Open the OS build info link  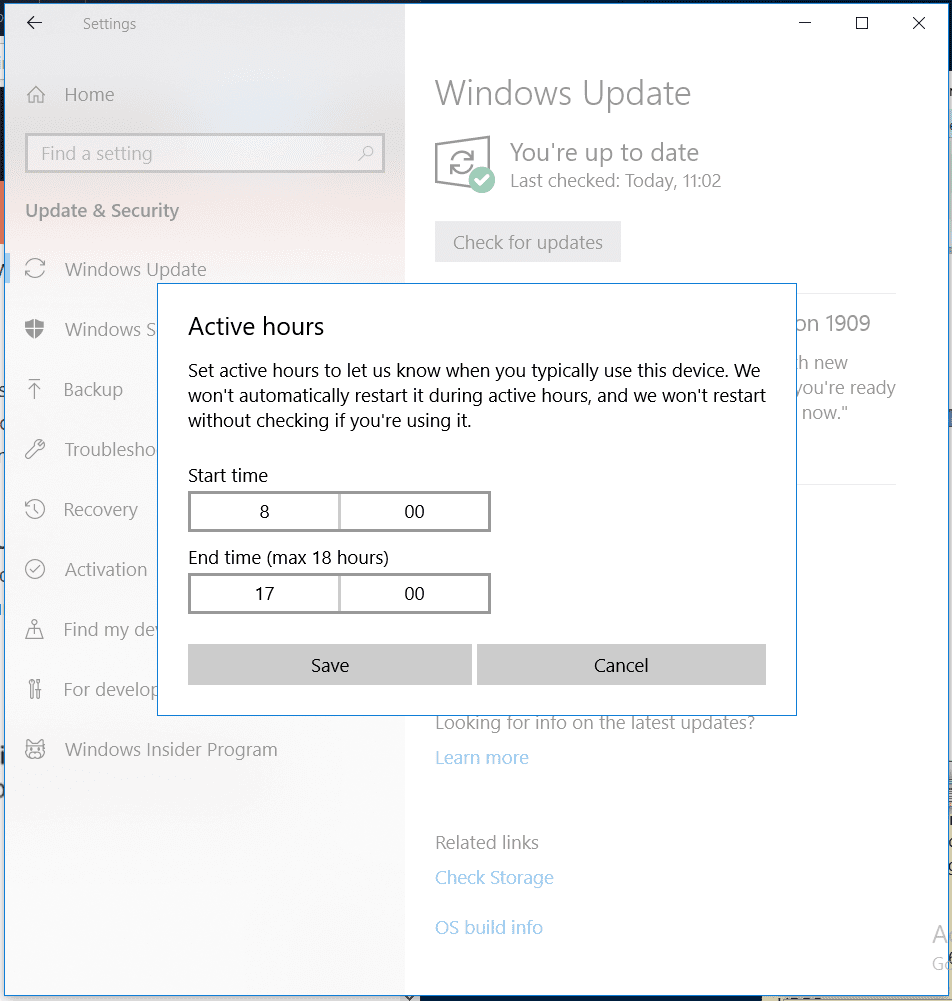(489, 928)
